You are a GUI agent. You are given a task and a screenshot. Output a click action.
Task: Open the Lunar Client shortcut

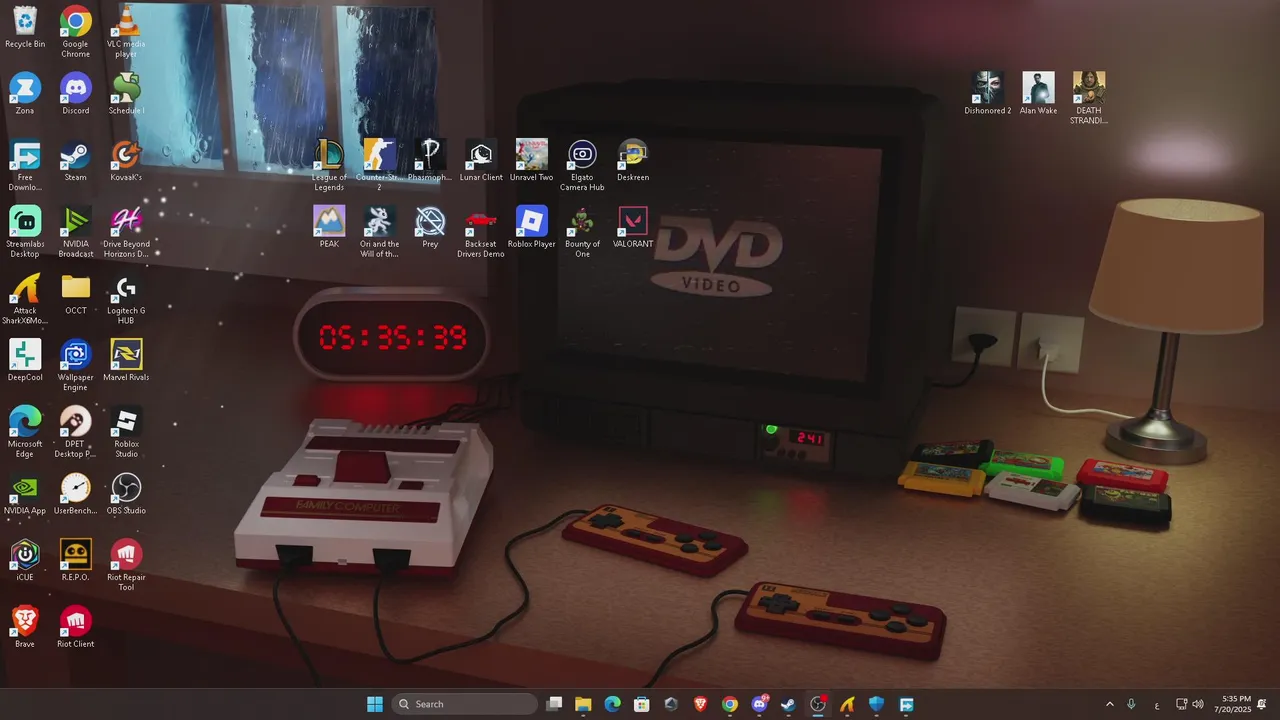click(x=481, y=161)
